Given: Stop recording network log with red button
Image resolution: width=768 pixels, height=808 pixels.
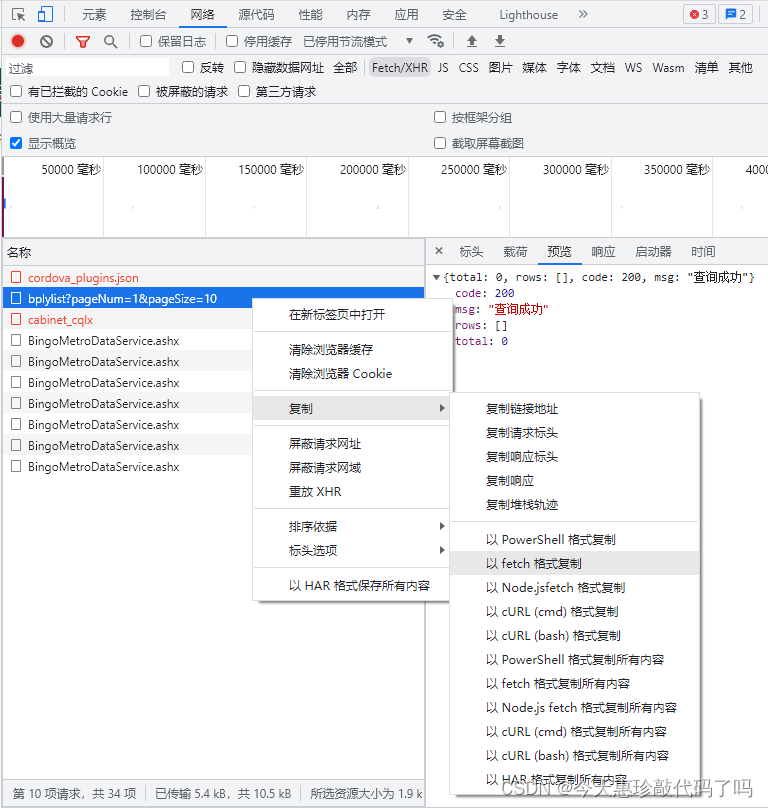Looking at the screenshot, I should [18, 41].
